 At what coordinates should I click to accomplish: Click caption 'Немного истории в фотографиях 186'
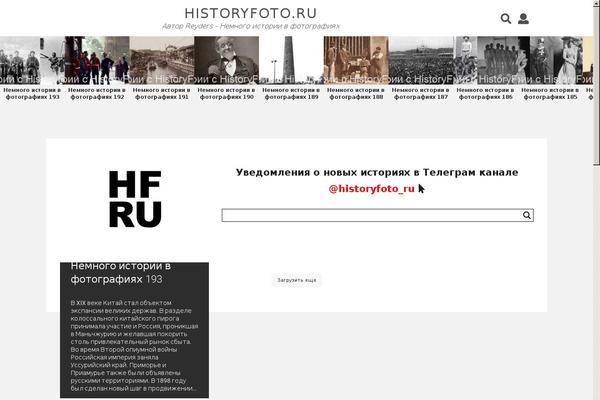[486, 93]
